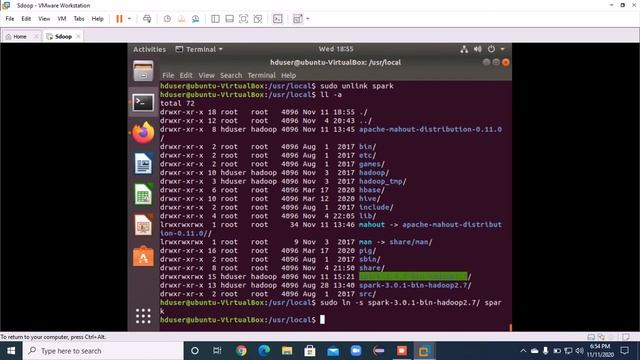Open LibreOffice Impress from dock

tap(143, 225)
